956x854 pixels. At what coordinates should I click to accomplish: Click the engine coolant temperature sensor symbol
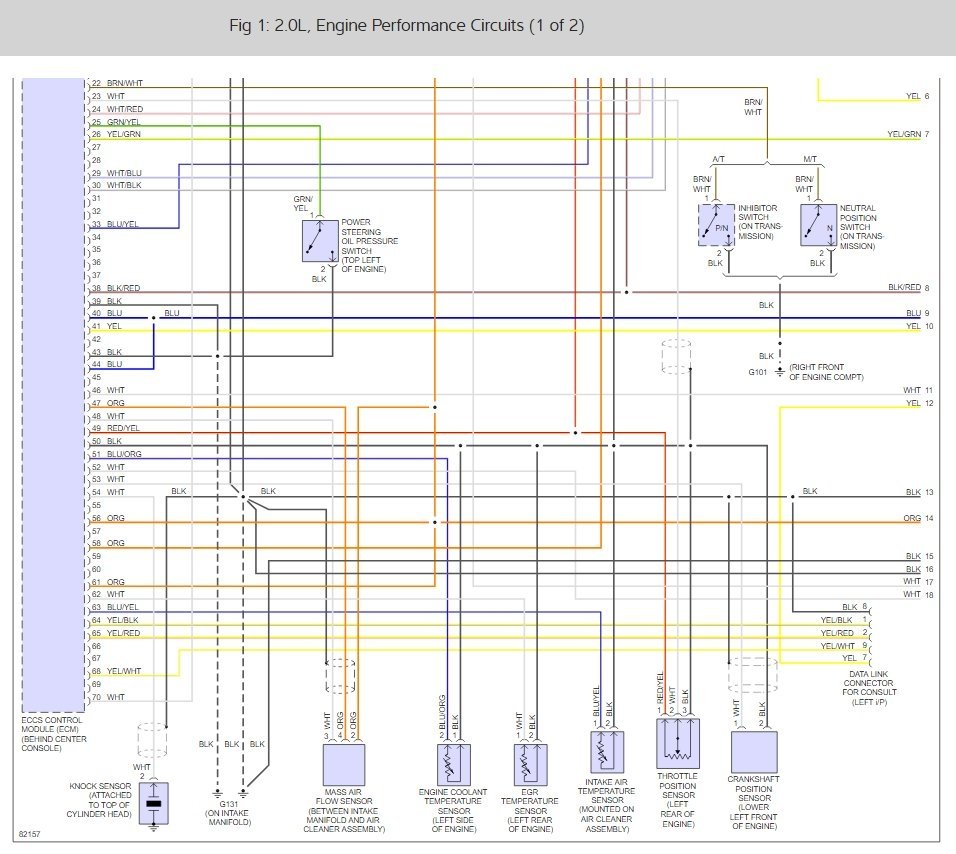[454, 764]
